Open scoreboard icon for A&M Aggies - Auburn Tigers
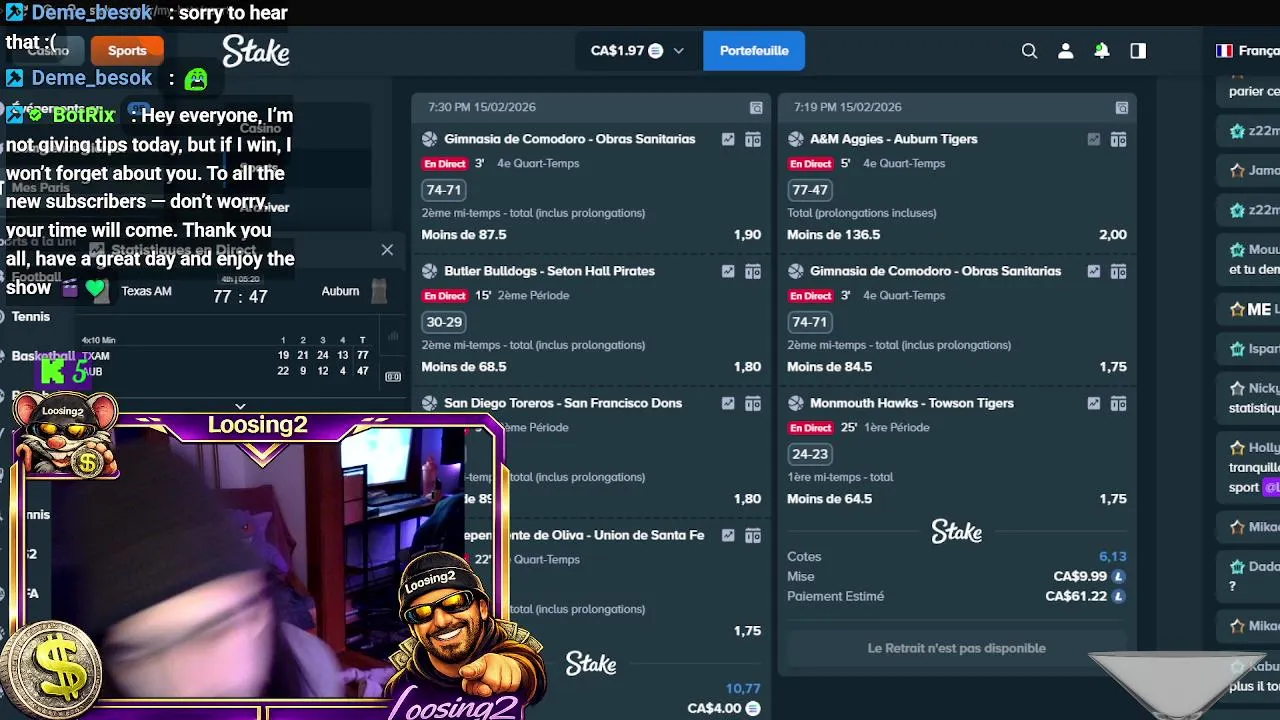This screenshot has width=1280, height=720. tap(1119, 139)
